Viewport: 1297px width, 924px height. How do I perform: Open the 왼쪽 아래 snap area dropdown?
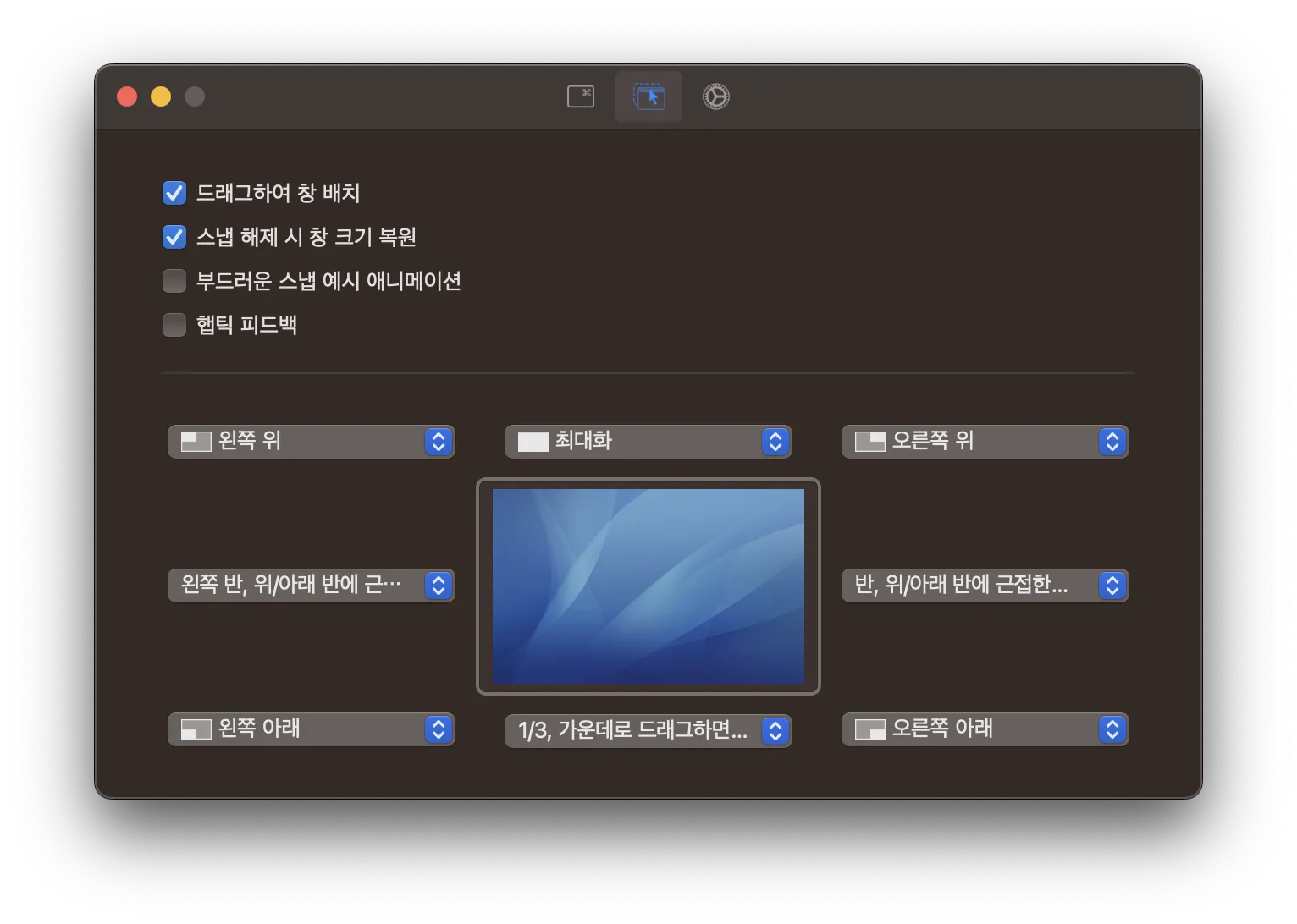point(312,729)
